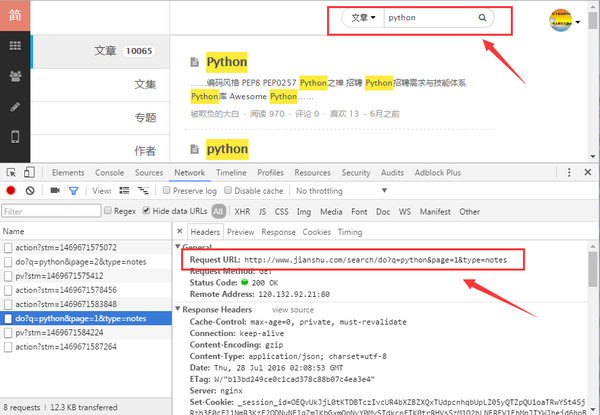Click the video camera capture screenshots icon
This screenshot has height=415, width=600.
[x=55, y=190]
